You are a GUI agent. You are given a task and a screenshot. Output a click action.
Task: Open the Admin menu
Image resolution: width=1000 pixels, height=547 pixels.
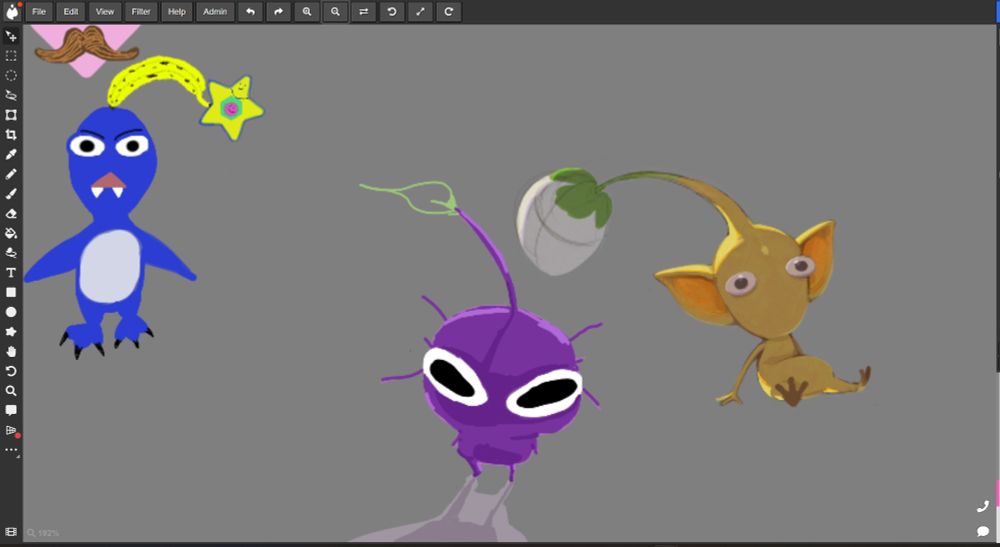(x=215, y=11)
